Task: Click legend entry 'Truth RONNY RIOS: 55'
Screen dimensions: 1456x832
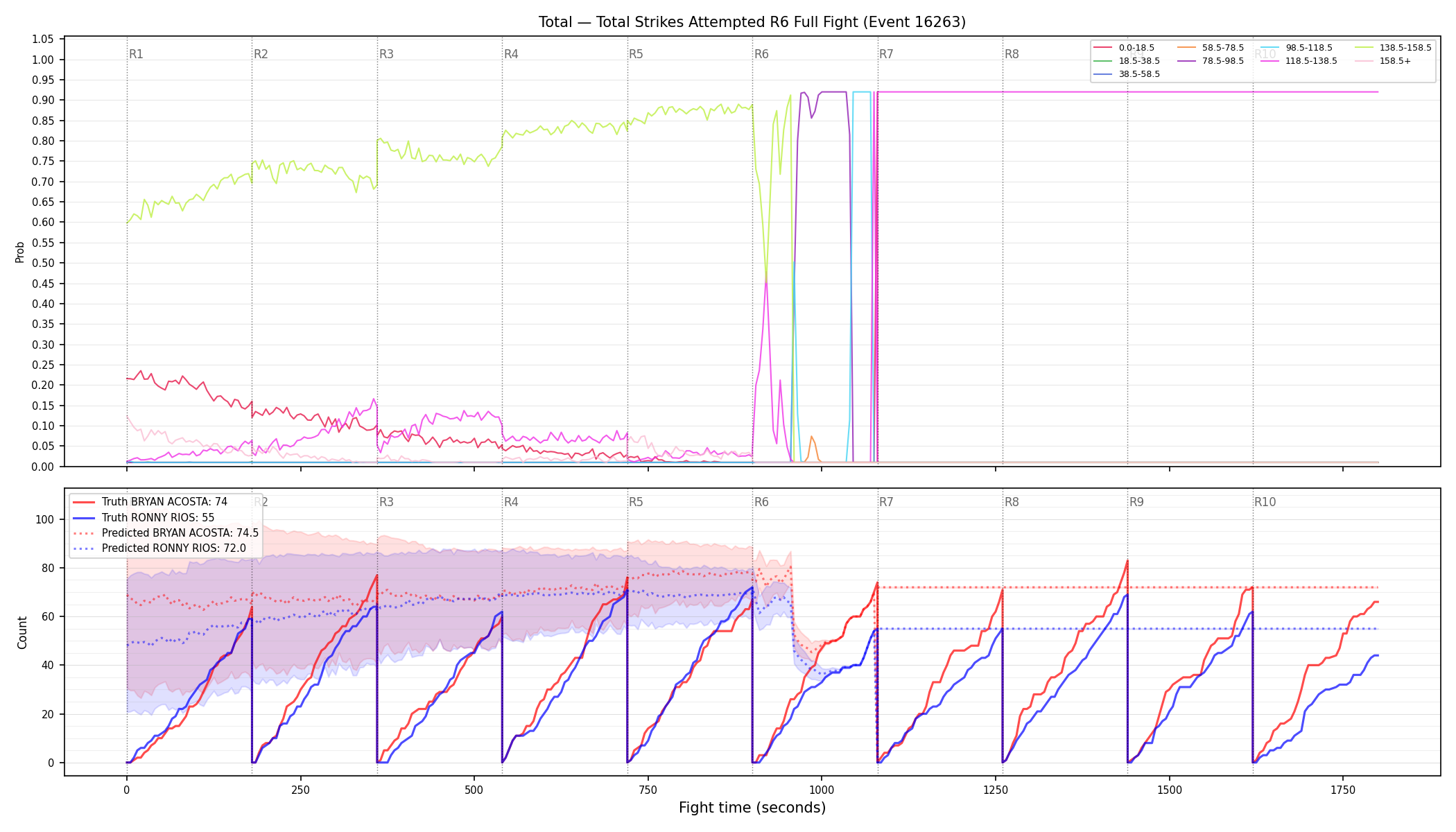Action: (x=144, y=518)
